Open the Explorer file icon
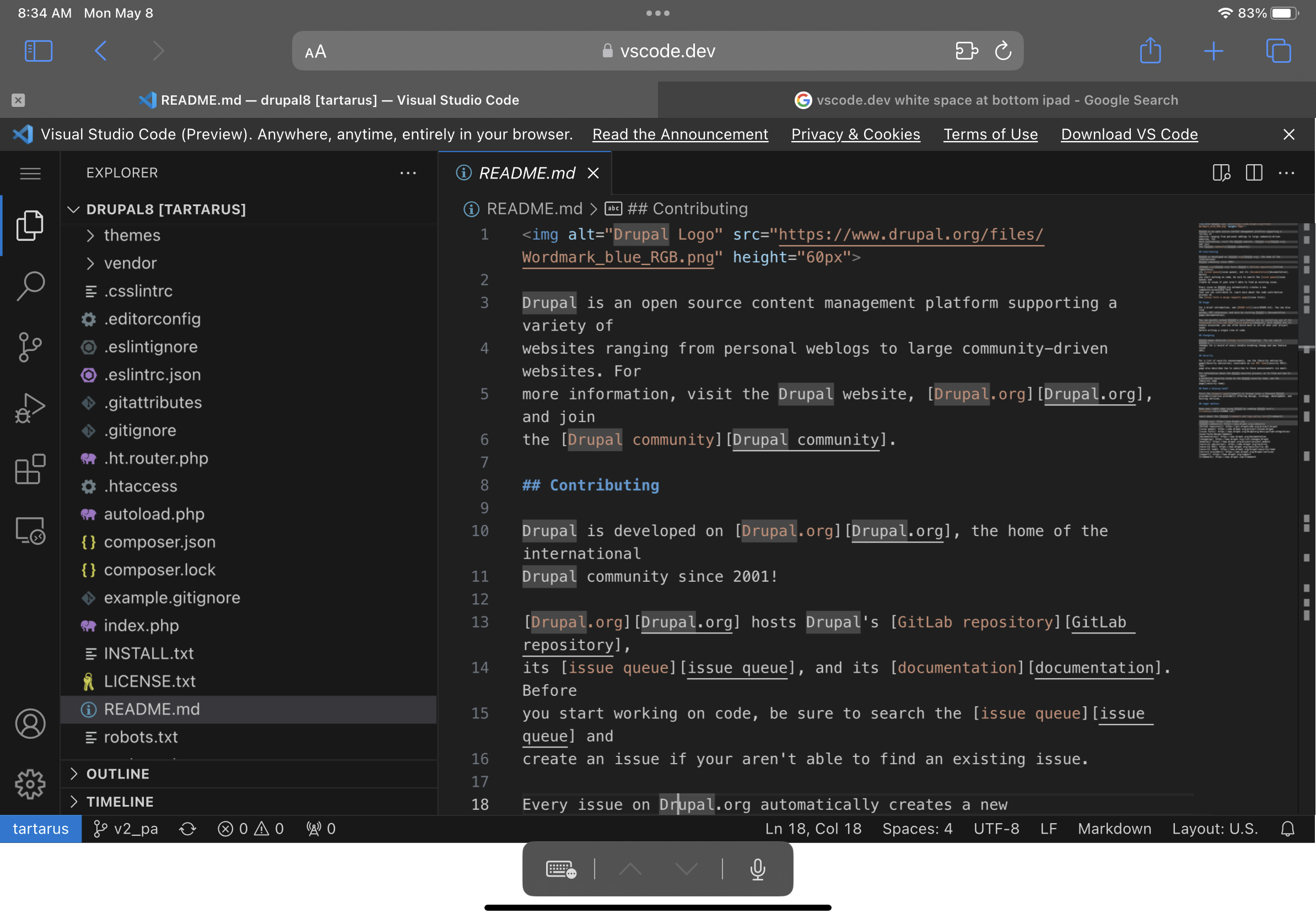Image resolution: width=1316 pixels, height=919 pixels. 30,225
